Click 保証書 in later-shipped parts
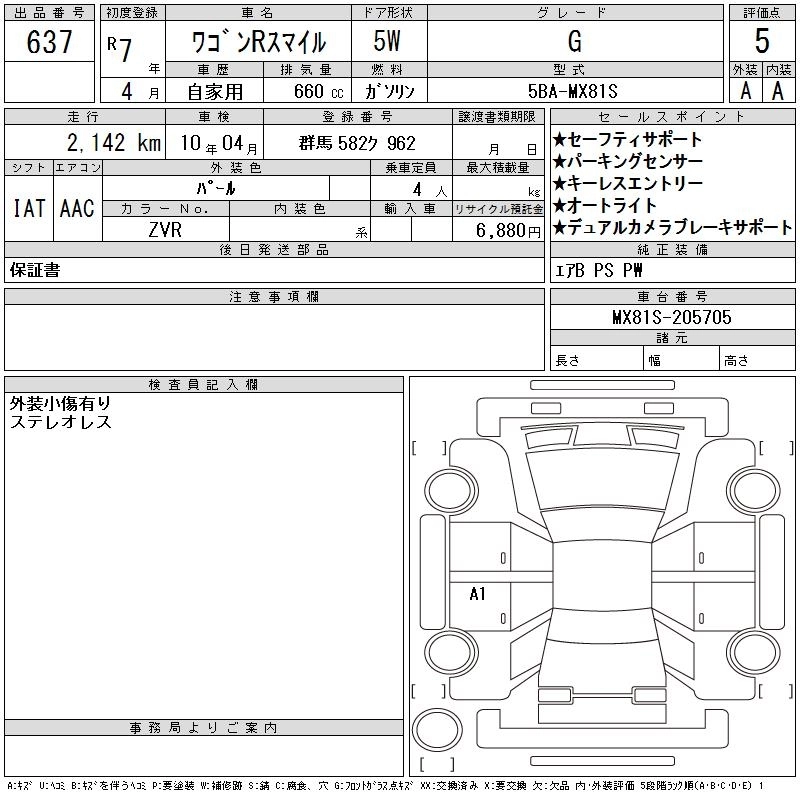Viewport: 800px width, 800px height. point(35,270)
